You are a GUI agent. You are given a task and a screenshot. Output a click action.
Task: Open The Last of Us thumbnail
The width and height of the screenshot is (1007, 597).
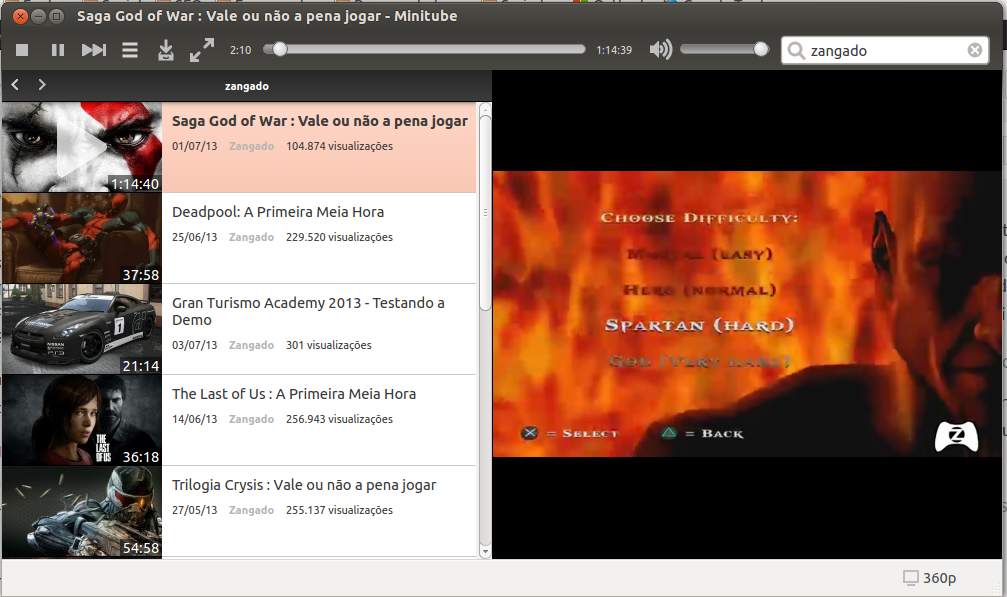[x=82, y=420]
